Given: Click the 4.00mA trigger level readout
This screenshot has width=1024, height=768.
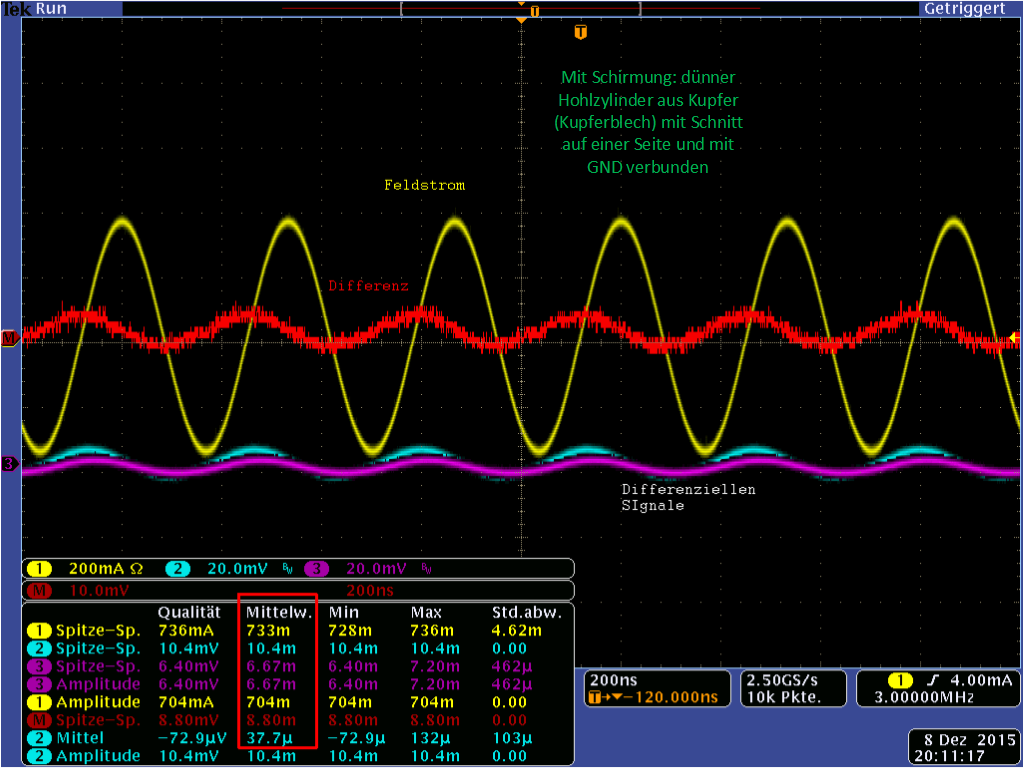Looking at the screenshot, I should coord(980,680).
